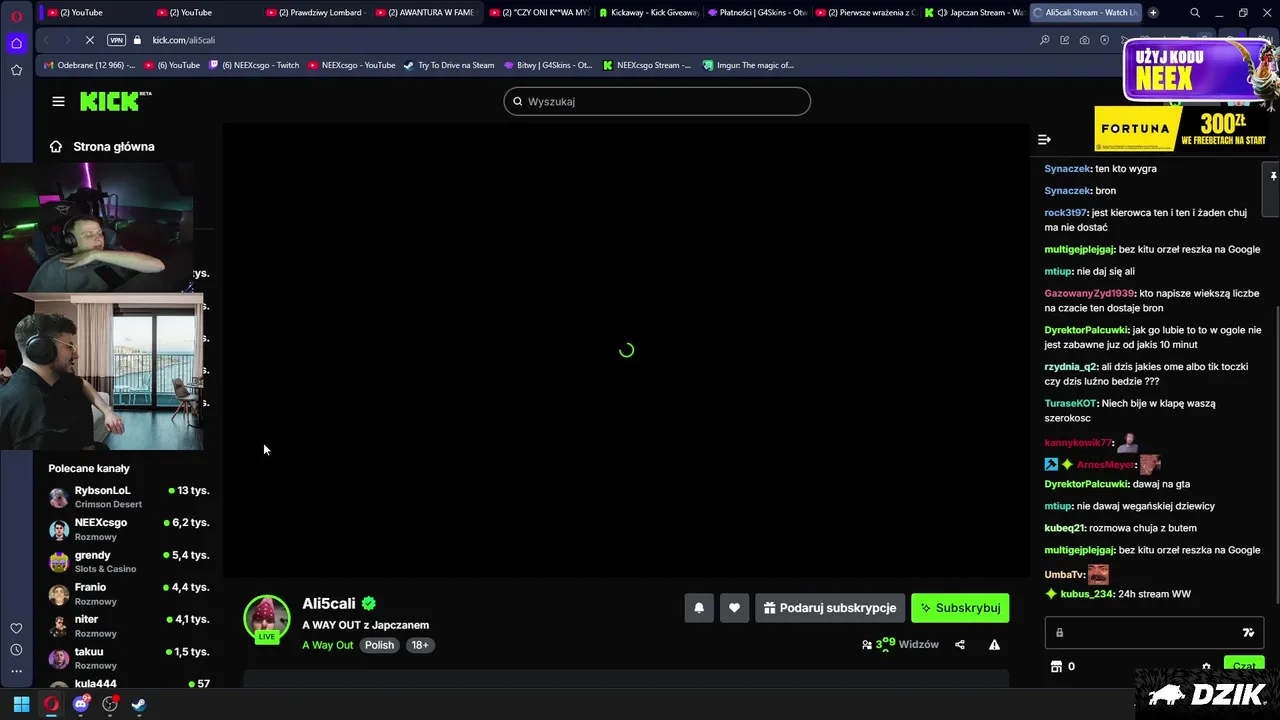Open the Kick hamburger menu
This screenshot has width=1280, height=720.
click(58, 101)
